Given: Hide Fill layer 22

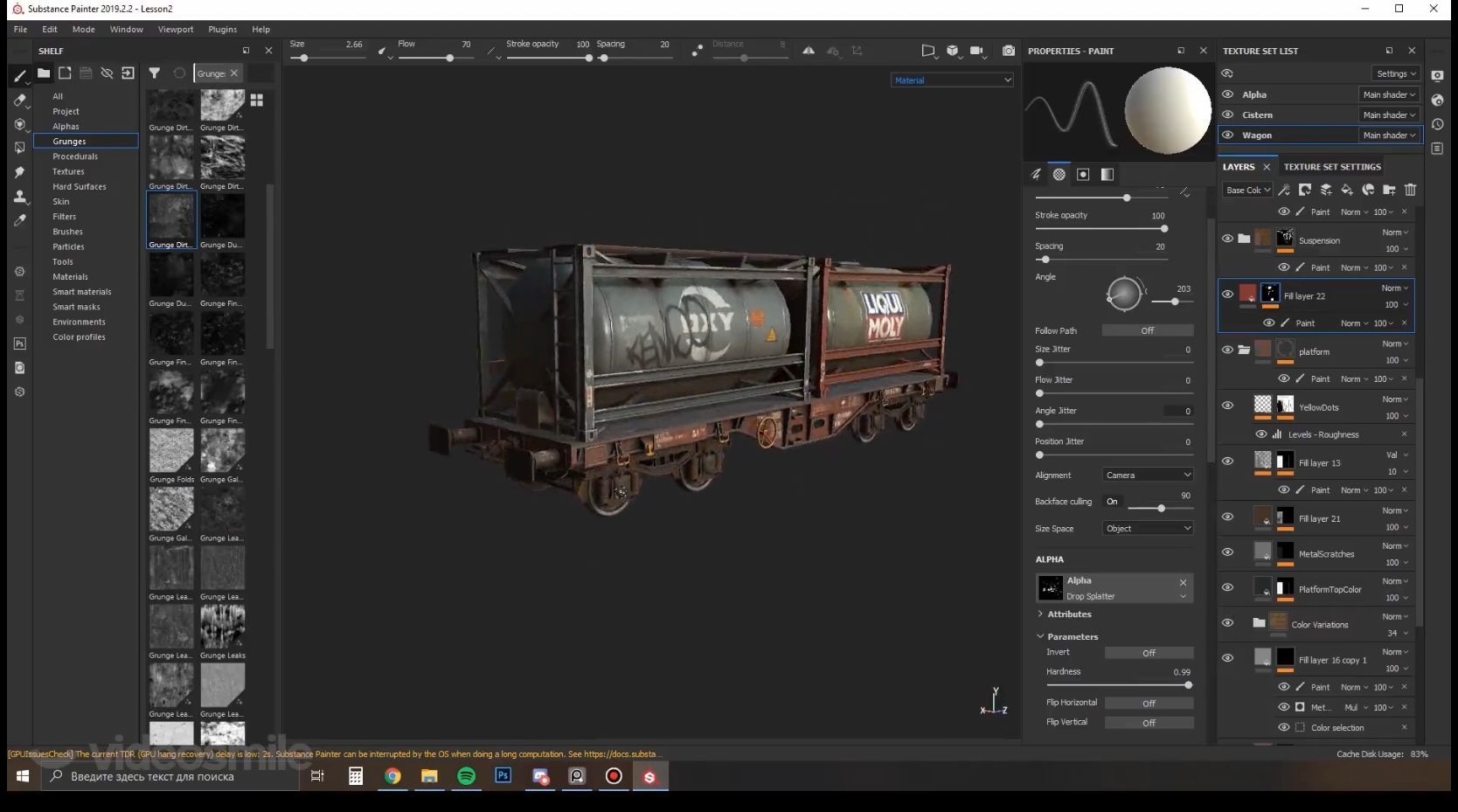Looking at the screenshot, I should [x=1228, y=295].
